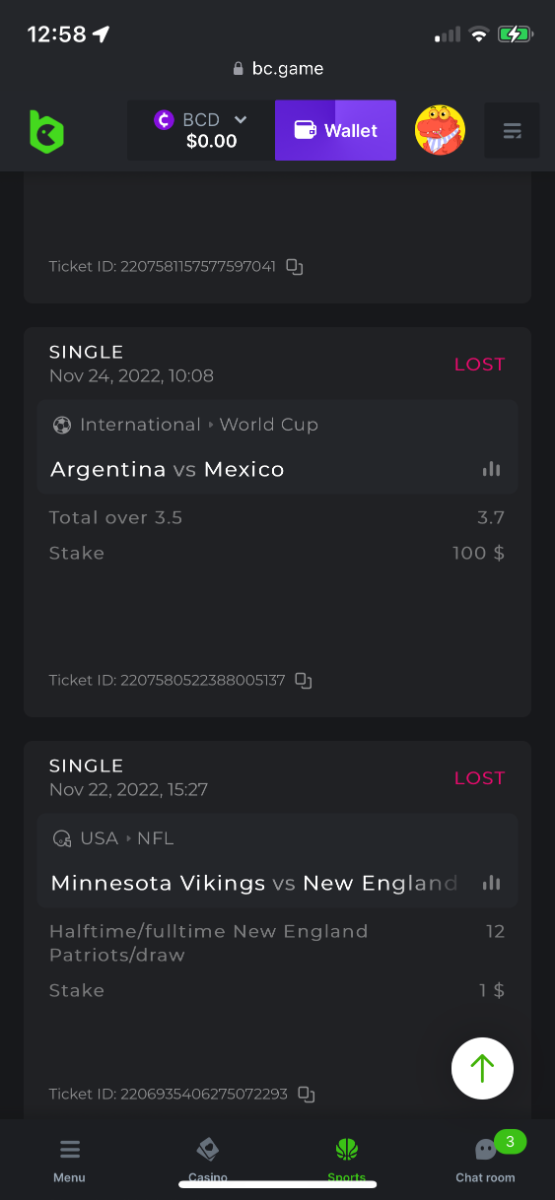
Task: Open the Wallet
Action: [336, 130]
